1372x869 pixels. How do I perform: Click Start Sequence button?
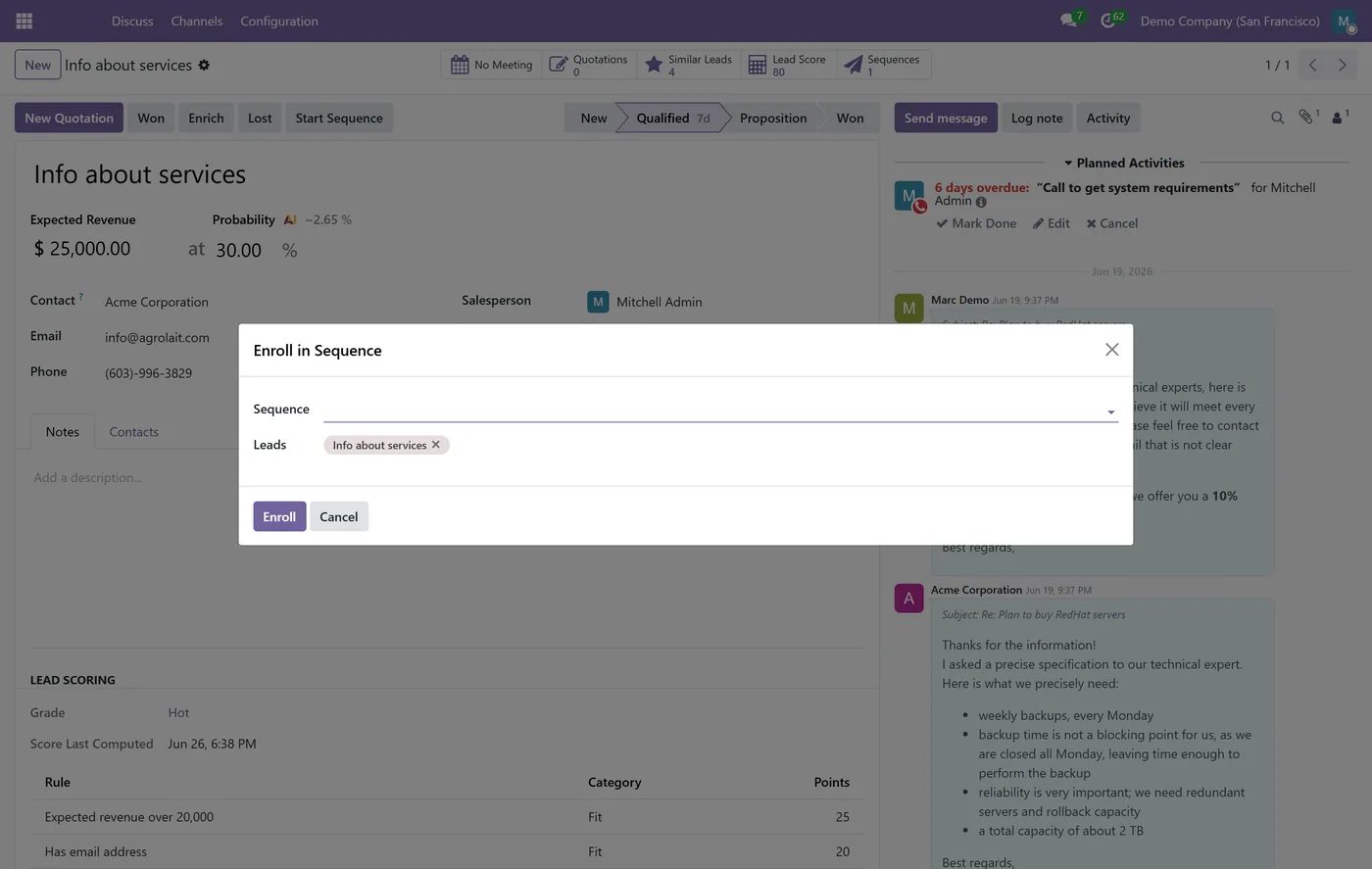[x=339, y=118]
